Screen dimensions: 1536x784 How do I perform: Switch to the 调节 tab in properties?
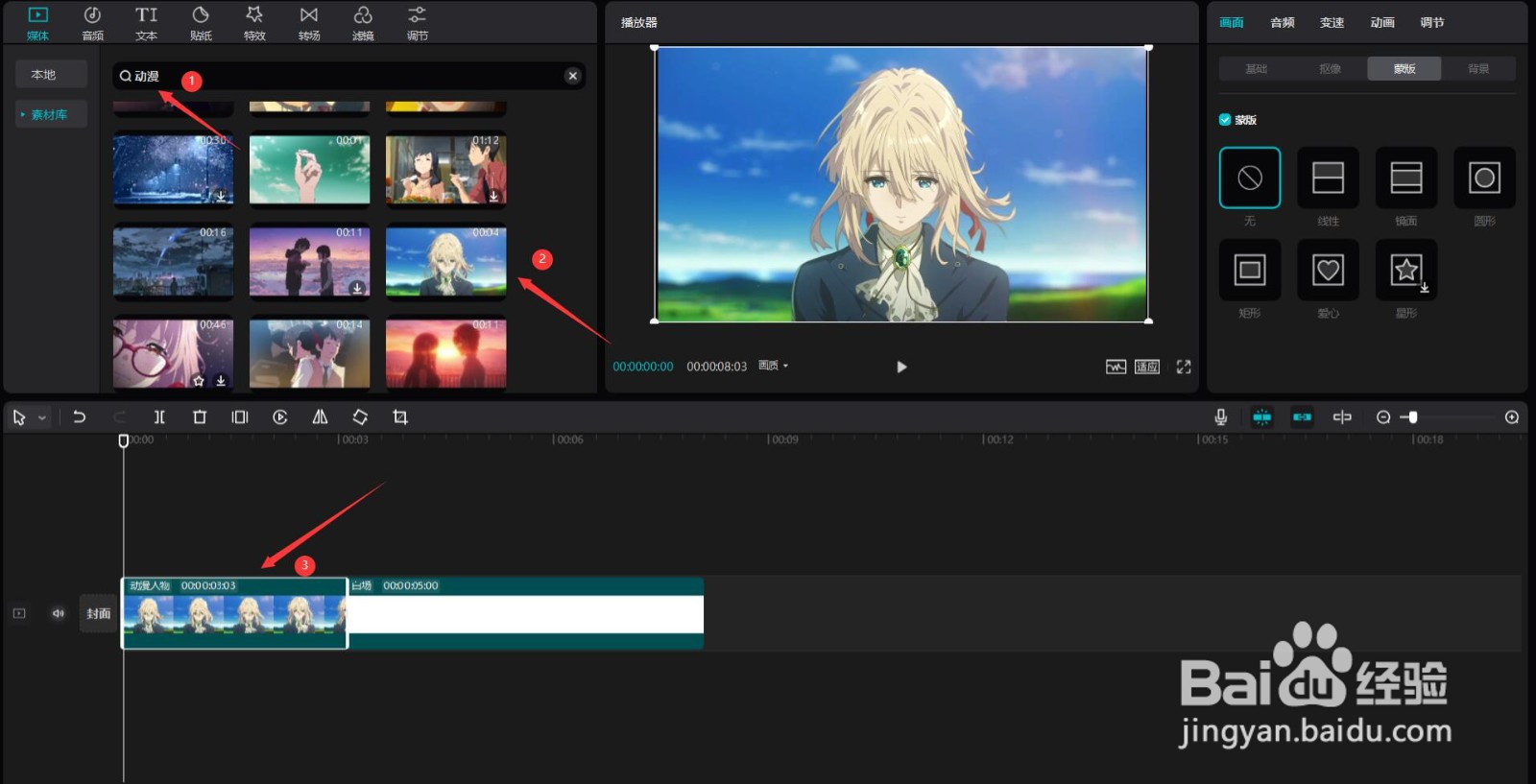1432,22
